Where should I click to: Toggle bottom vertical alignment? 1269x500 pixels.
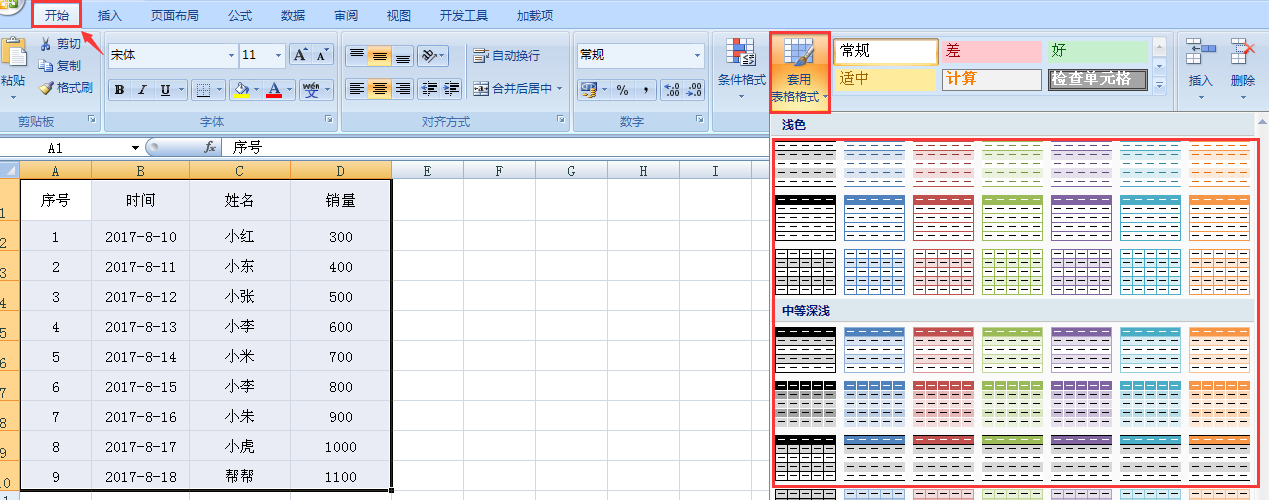tap(403, 56)
